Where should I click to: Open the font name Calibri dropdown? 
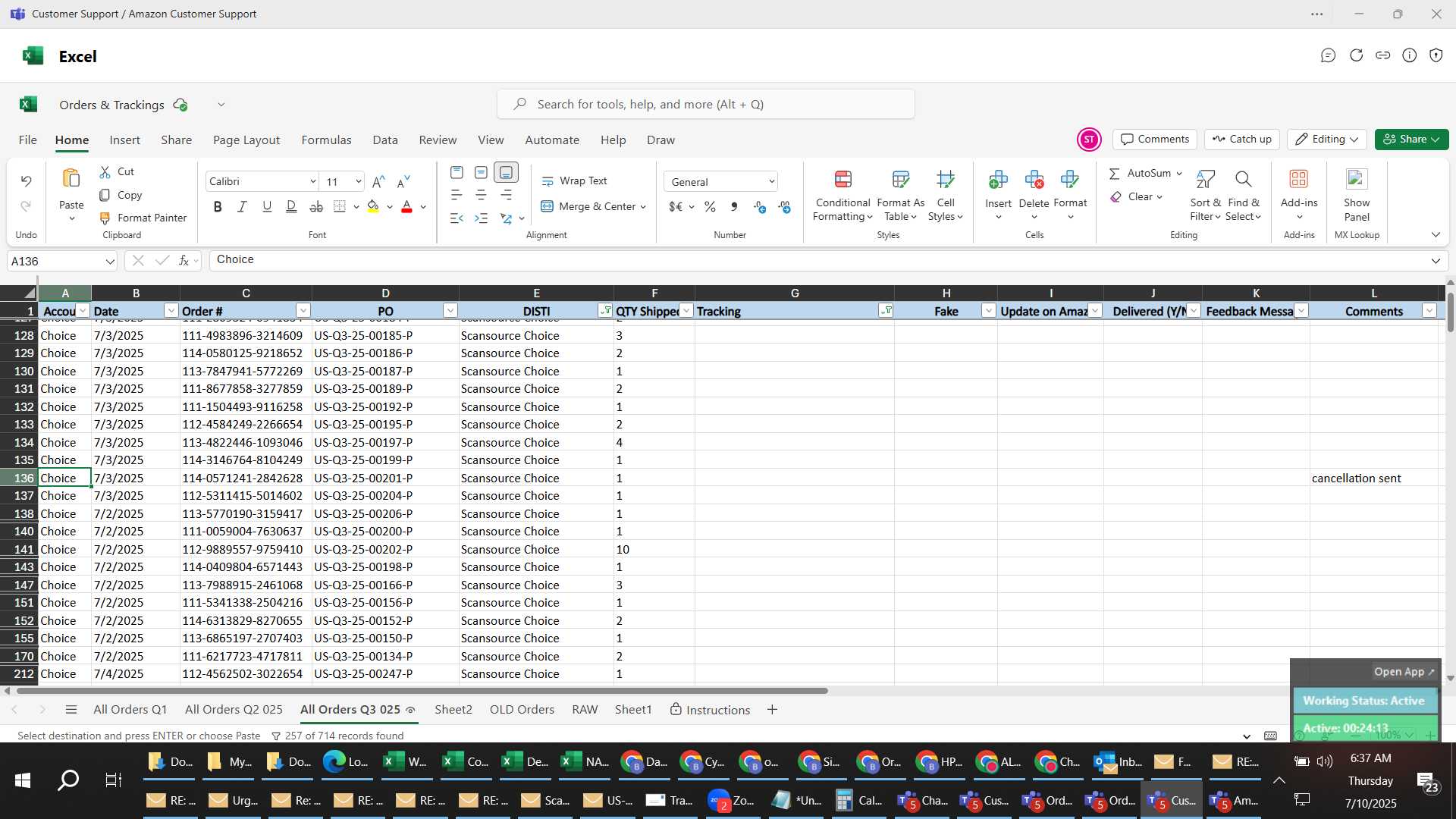click(312, 181)
